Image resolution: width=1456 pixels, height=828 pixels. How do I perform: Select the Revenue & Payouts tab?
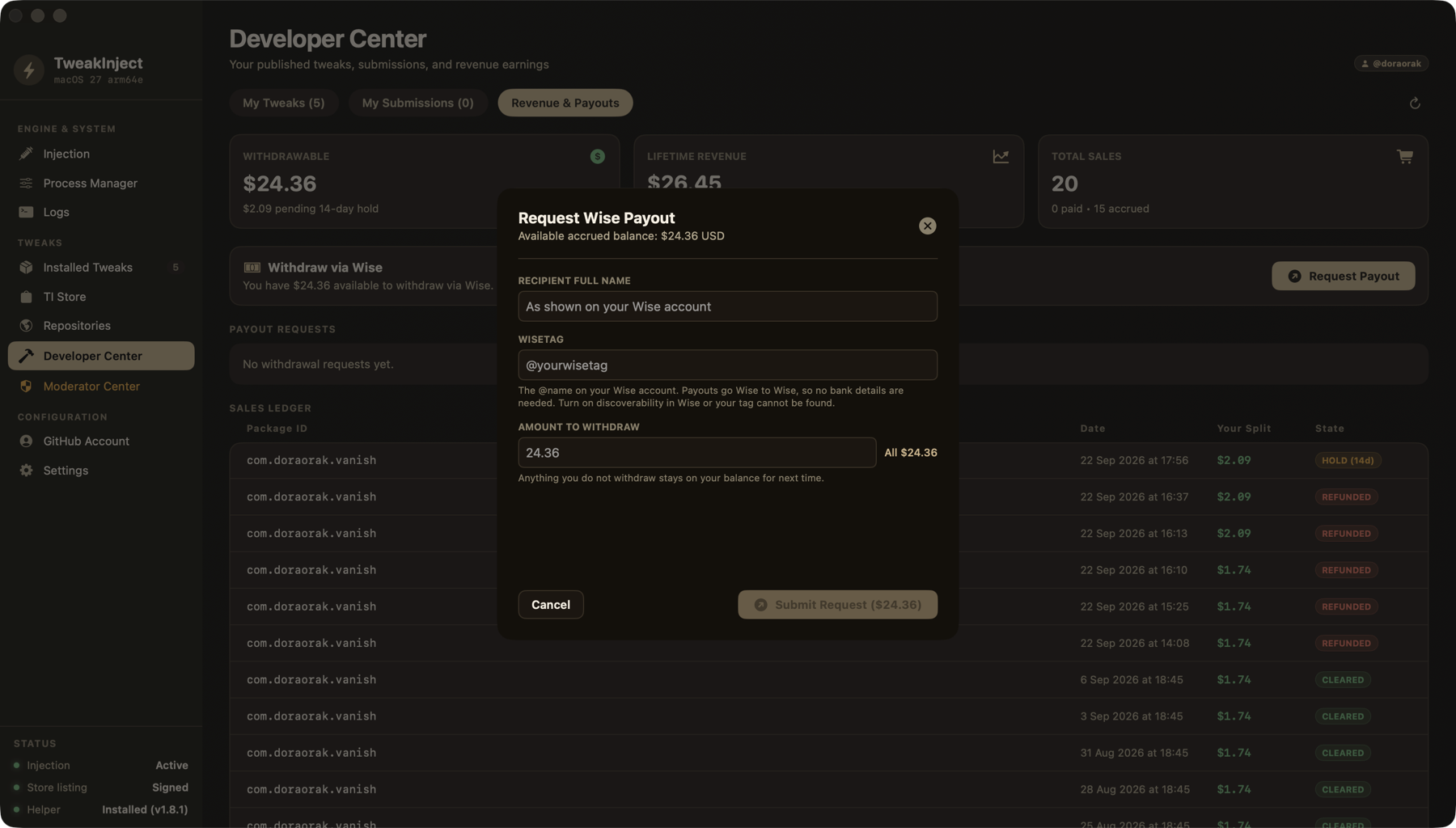click(565, 103)
